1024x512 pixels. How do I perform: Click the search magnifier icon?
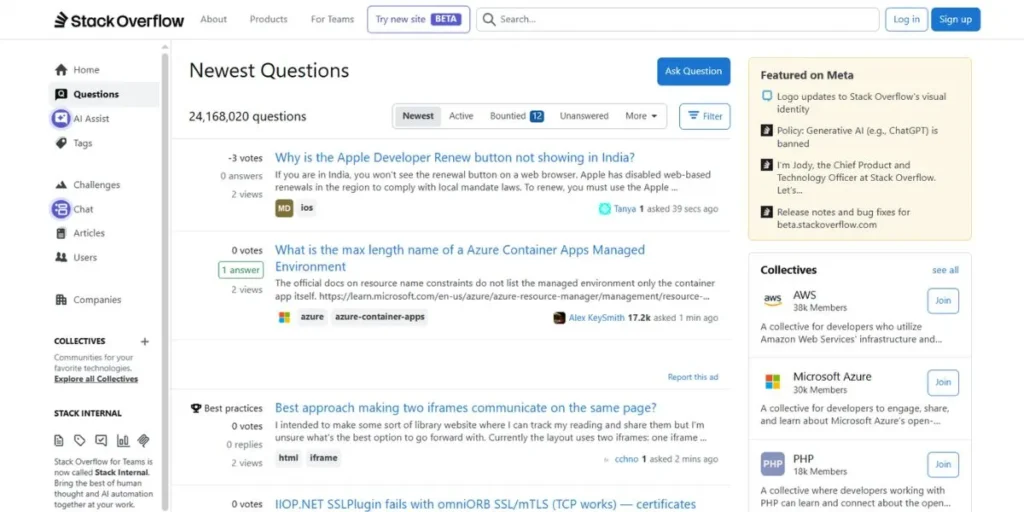[488, 20]
